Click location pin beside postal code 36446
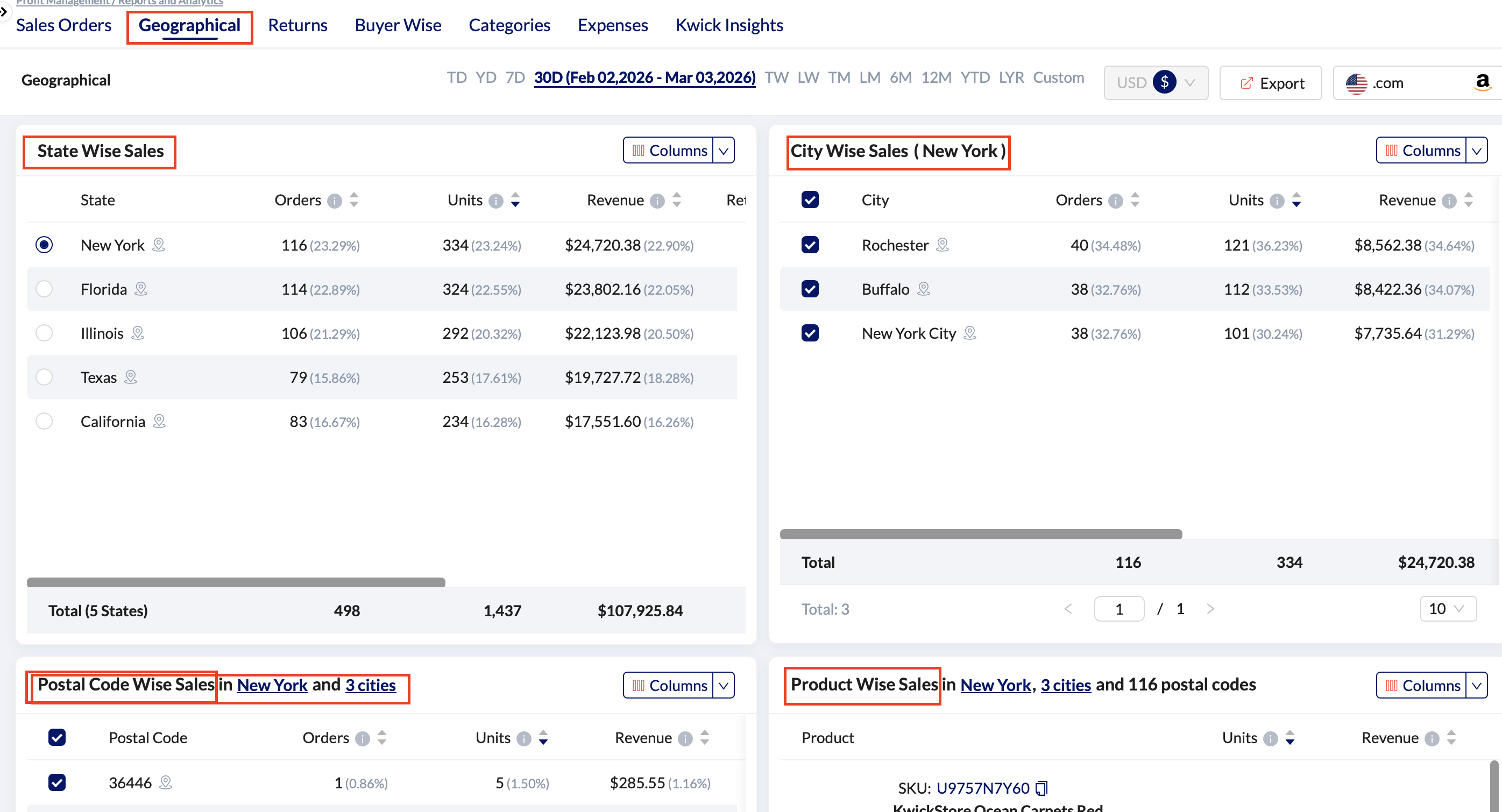 click(166, 782)
